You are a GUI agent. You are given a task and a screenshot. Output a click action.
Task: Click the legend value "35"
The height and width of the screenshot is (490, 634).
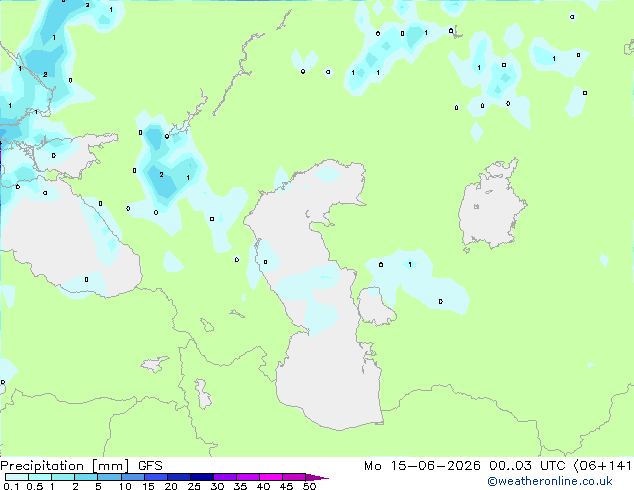(x=240, y=486)
